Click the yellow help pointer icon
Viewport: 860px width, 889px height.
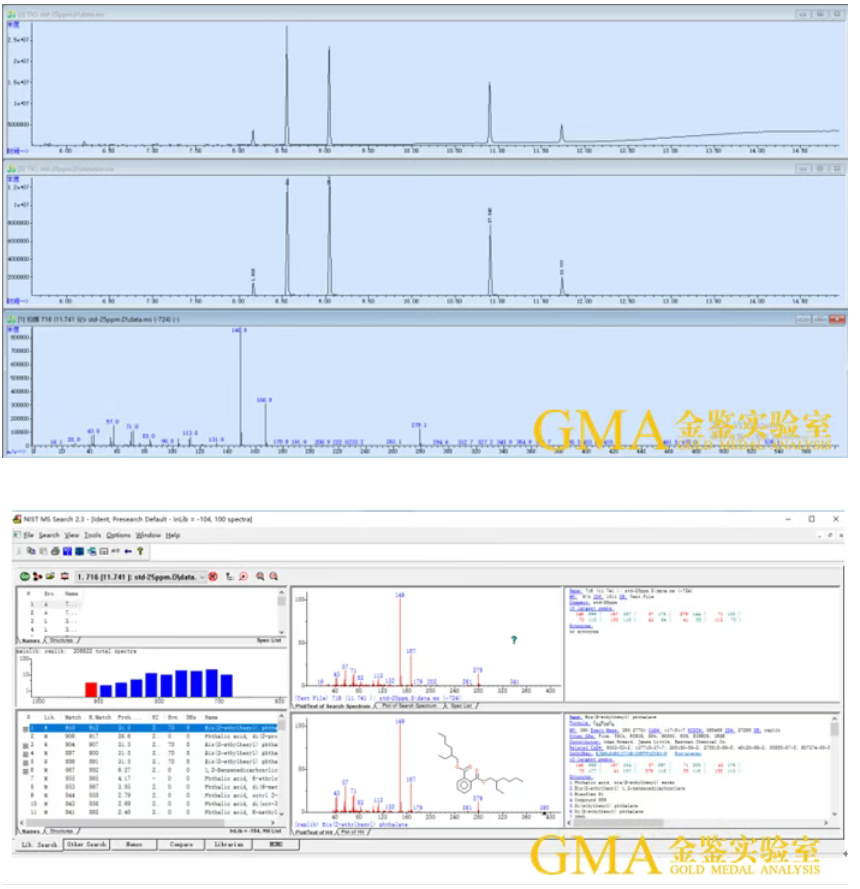coord(140,551)
